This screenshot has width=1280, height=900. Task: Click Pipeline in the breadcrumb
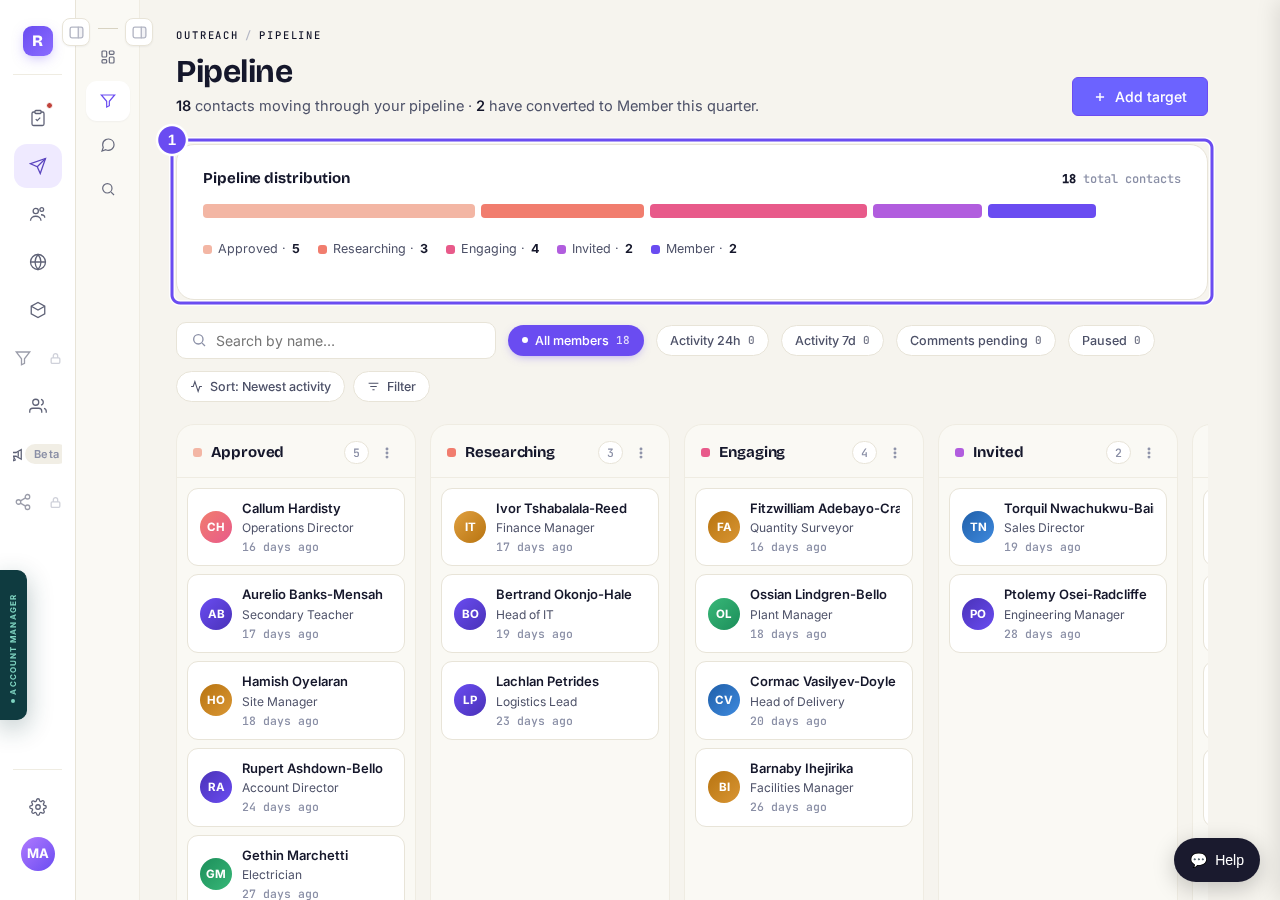point(290,36)
